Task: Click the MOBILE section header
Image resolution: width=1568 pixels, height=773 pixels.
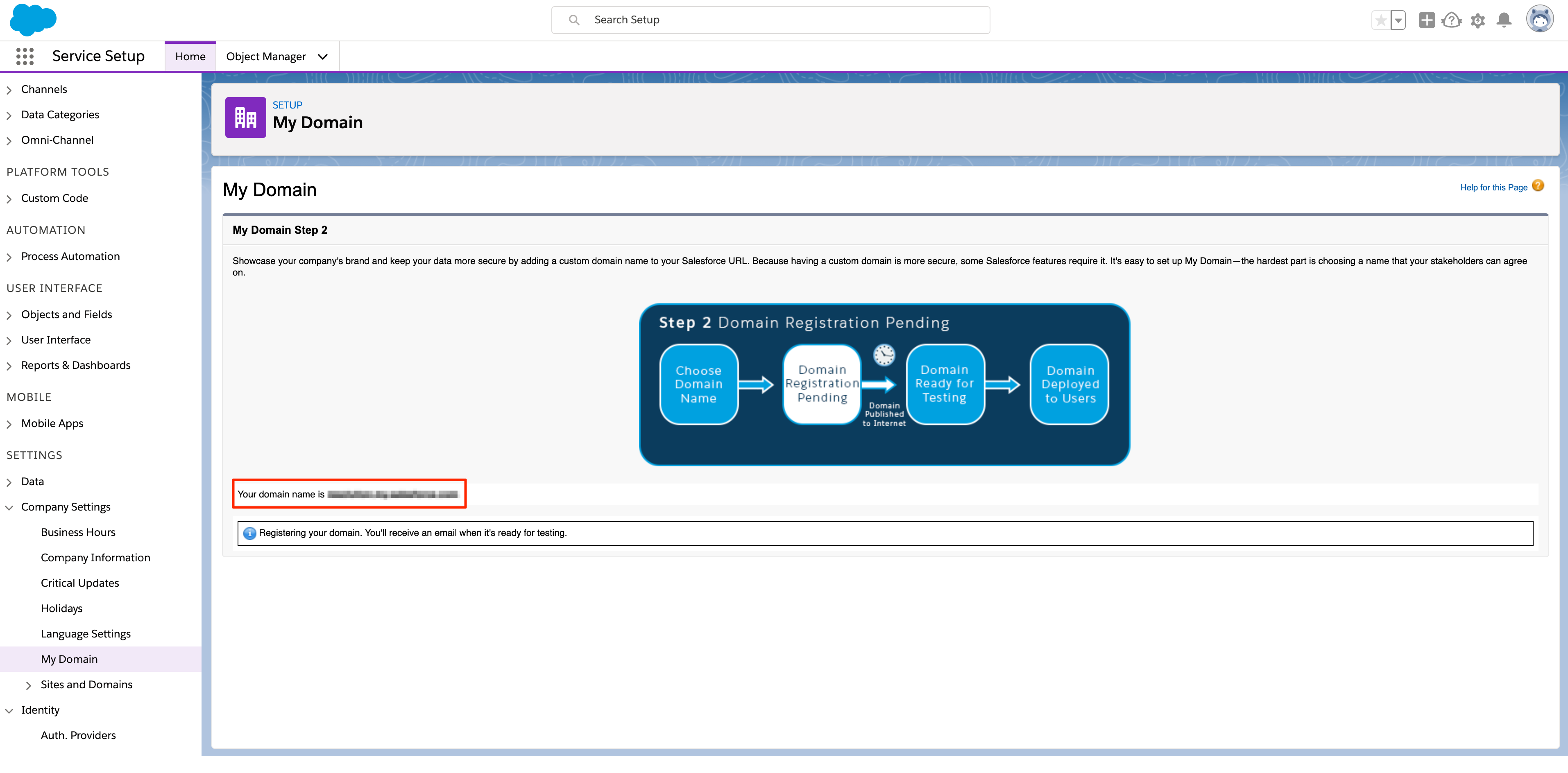Action: [x=29, y=397]
